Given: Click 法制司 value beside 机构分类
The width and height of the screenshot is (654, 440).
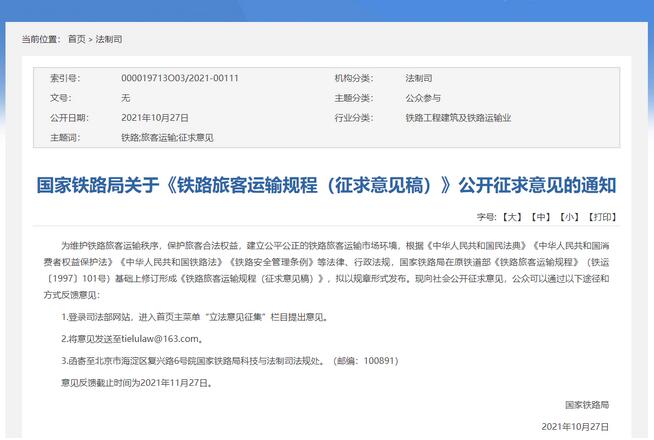Looking at the screenshot, I should click(x=418, y=78).
